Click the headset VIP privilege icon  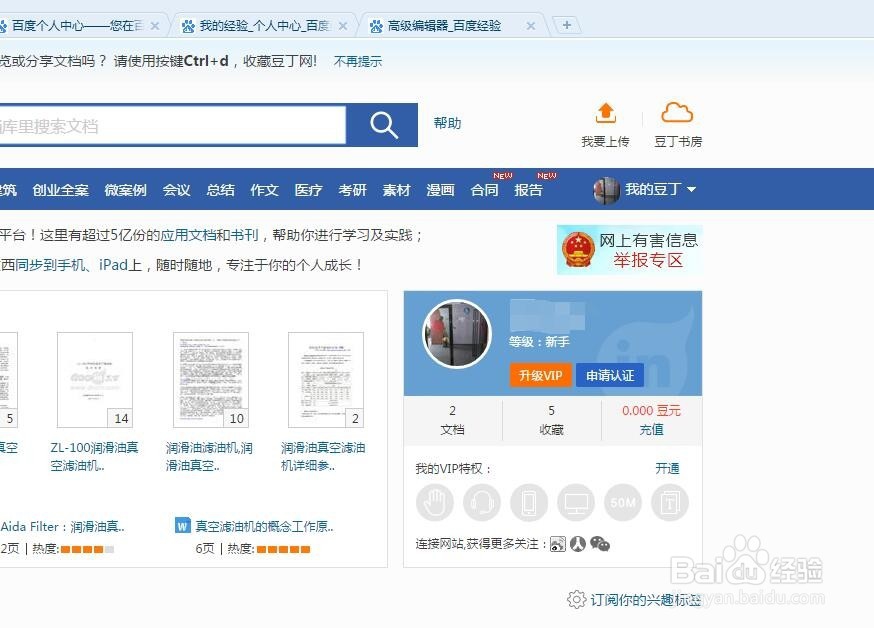[482, 503]
